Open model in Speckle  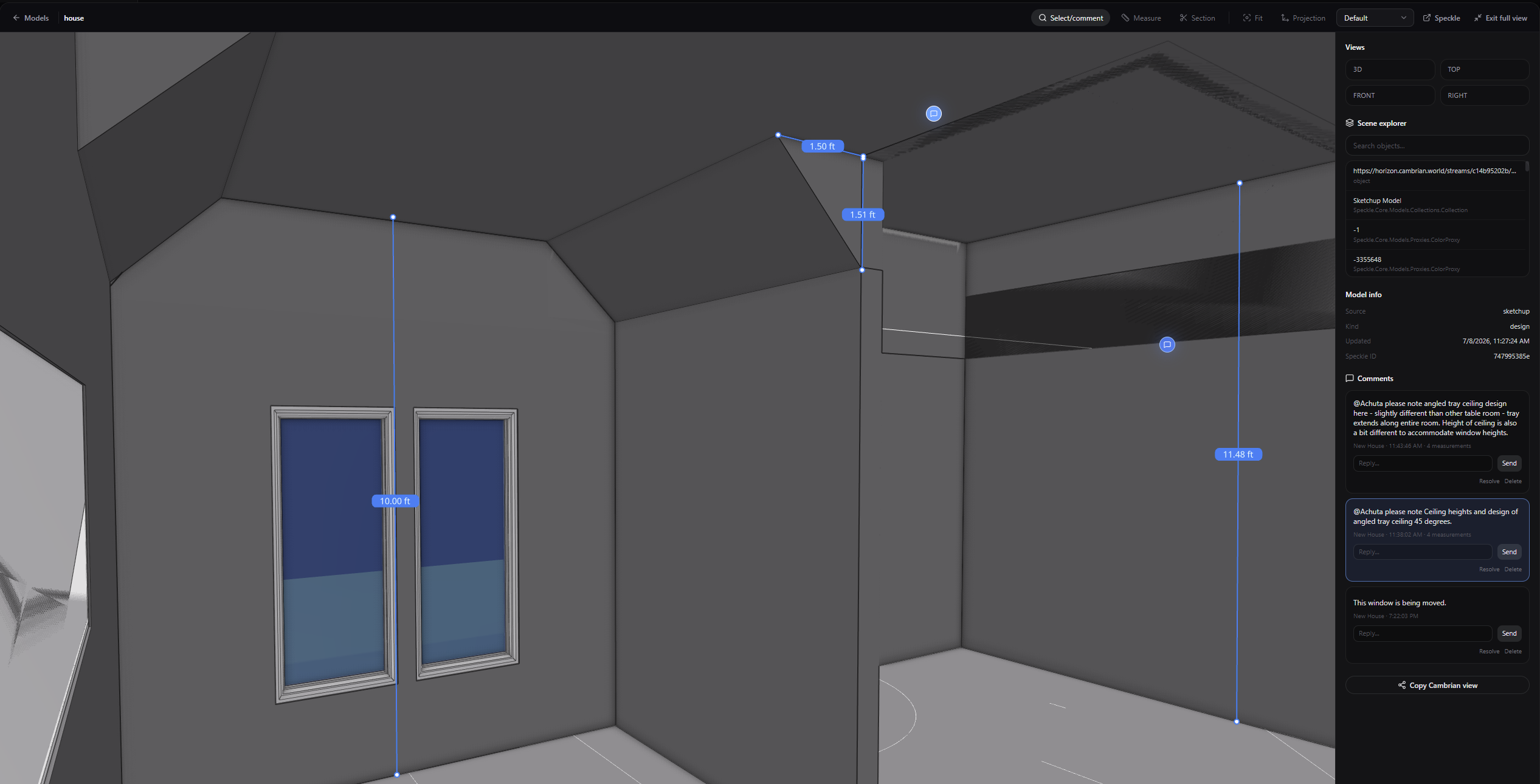pyautogui.click(x=1442, y=18)
